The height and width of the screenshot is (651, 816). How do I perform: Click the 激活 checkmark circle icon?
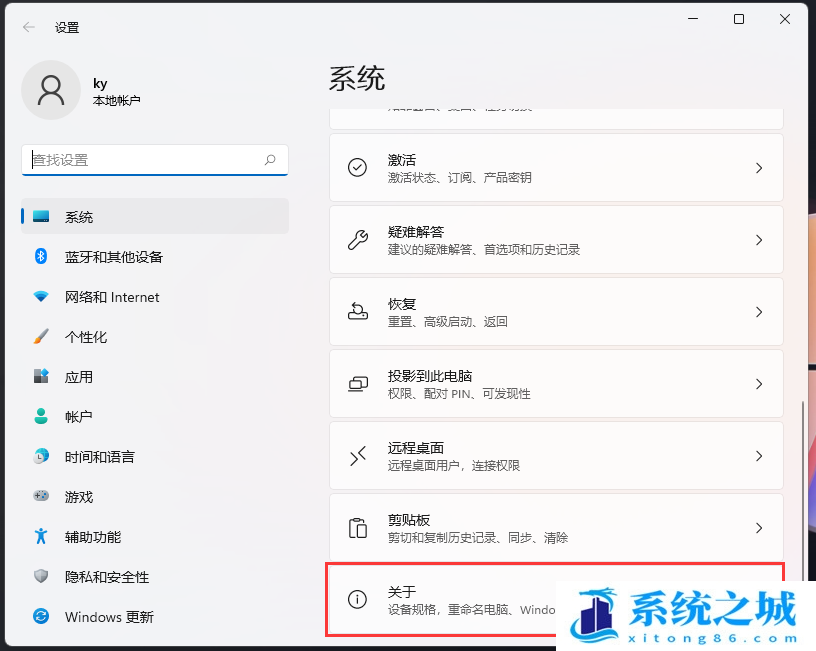(x=358, y=168)
